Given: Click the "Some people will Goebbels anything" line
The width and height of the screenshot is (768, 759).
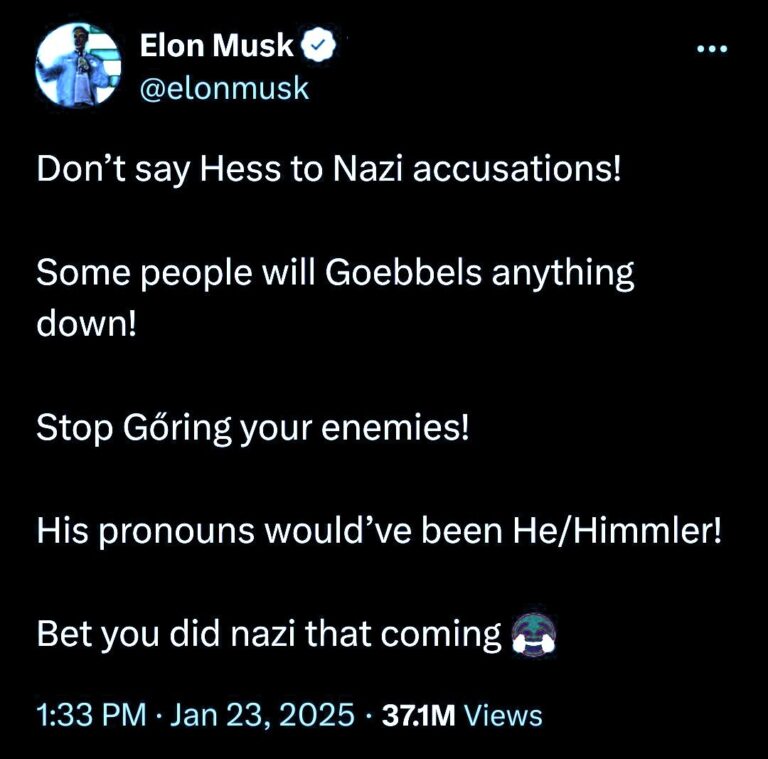Looking at the screenshot, I should pyautogui.click(x=335, y=273).
